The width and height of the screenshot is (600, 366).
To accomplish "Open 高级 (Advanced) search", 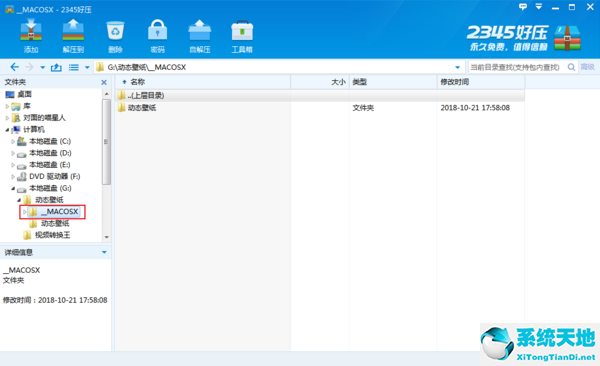I will (587, 67).
